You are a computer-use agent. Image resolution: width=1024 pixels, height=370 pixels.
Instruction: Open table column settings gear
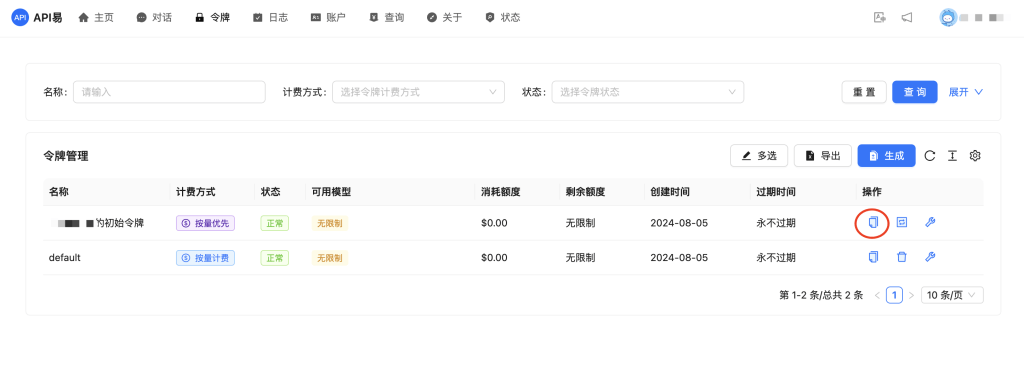click(x=975, y=156)
